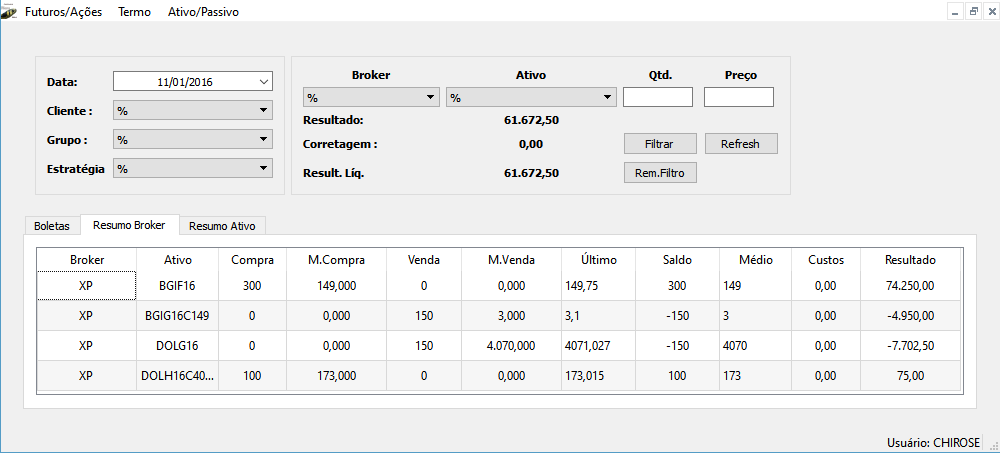The image size is (1000, 453).
Task: Sort by the Broker column header
Action: [87, 260]
